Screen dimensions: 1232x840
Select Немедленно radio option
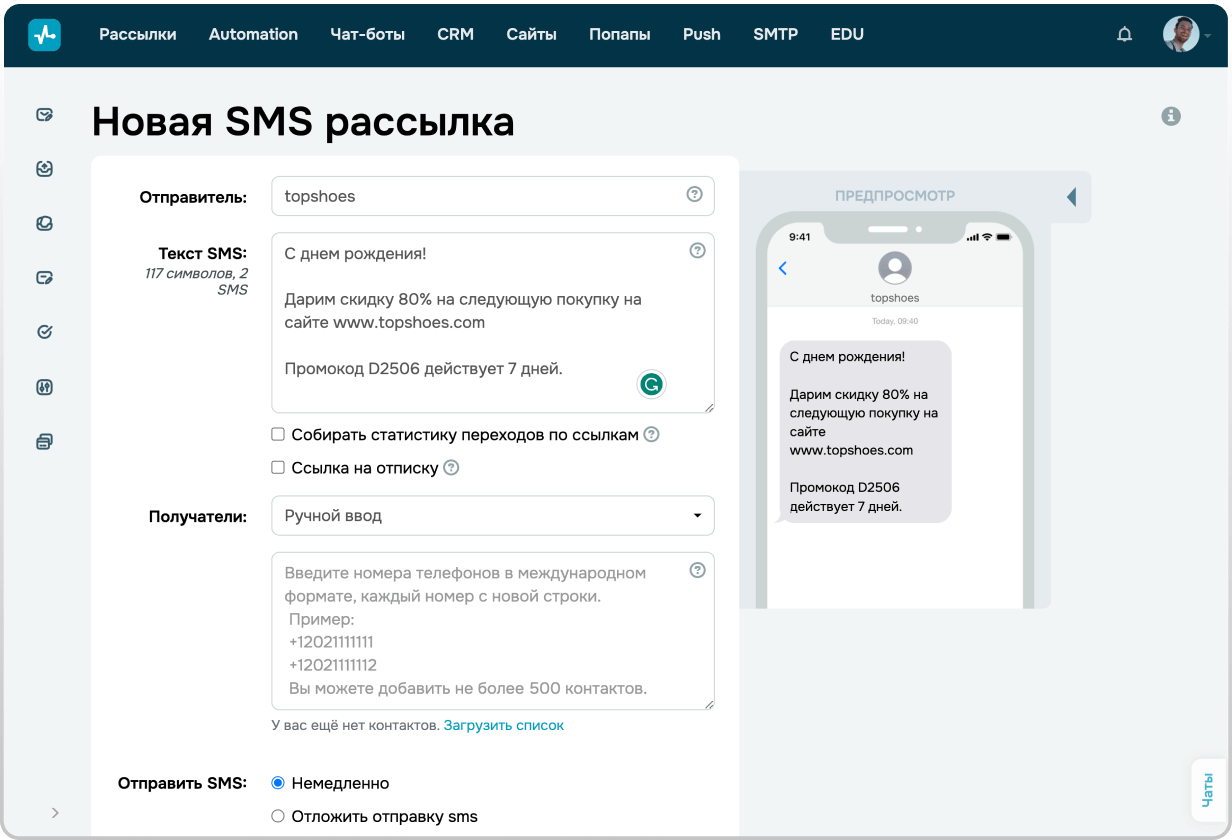tap(278, 783)
